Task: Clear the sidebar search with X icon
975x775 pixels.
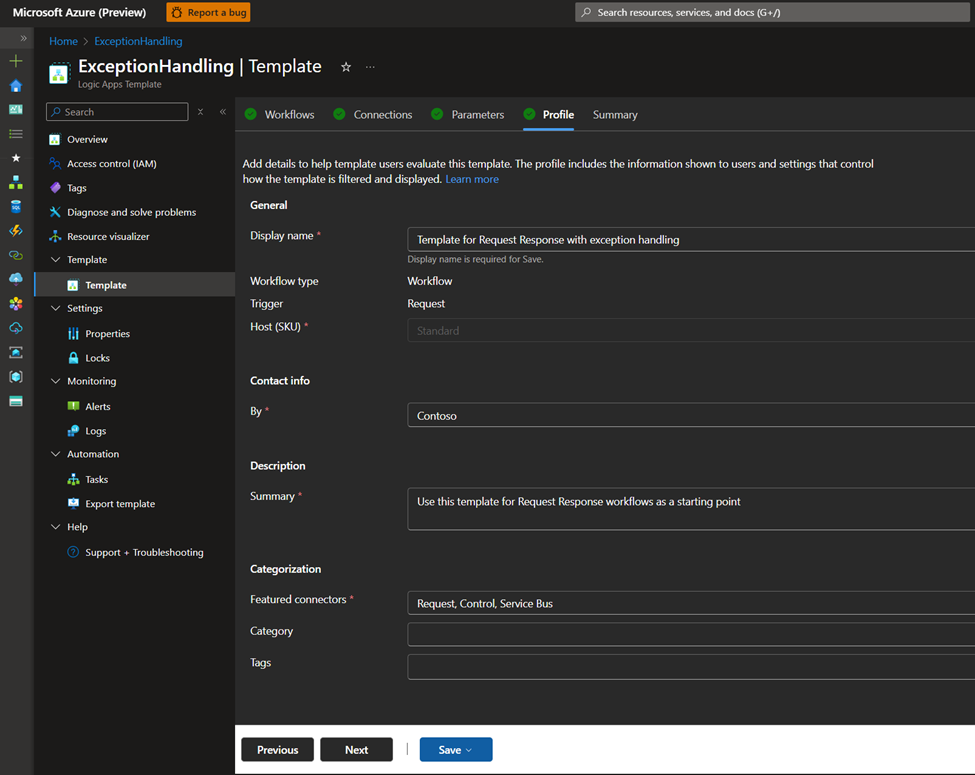Action: point(200,112)
